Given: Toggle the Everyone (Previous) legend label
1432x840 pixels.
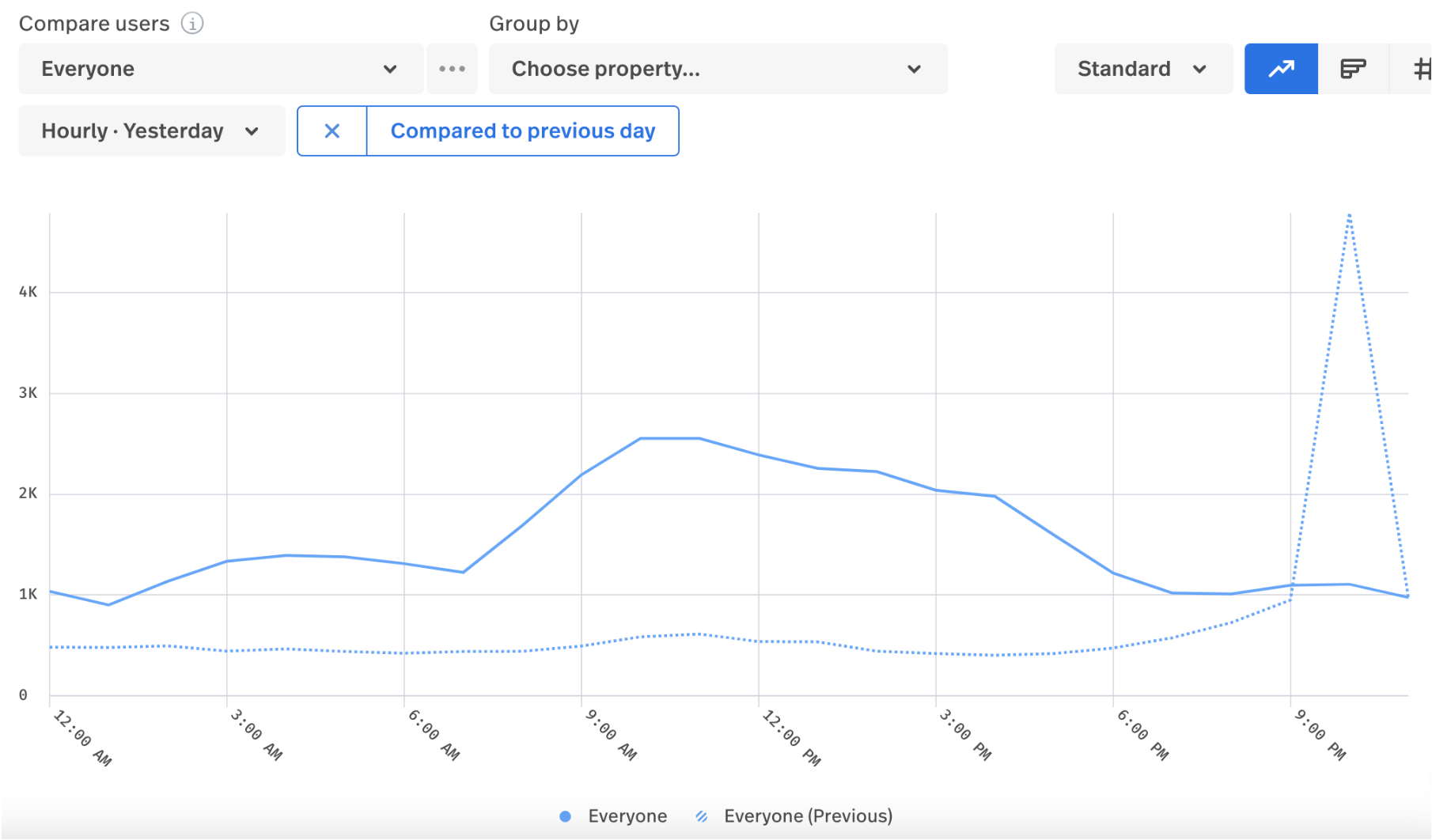Looking at the screenshot, I should point(808,816).
